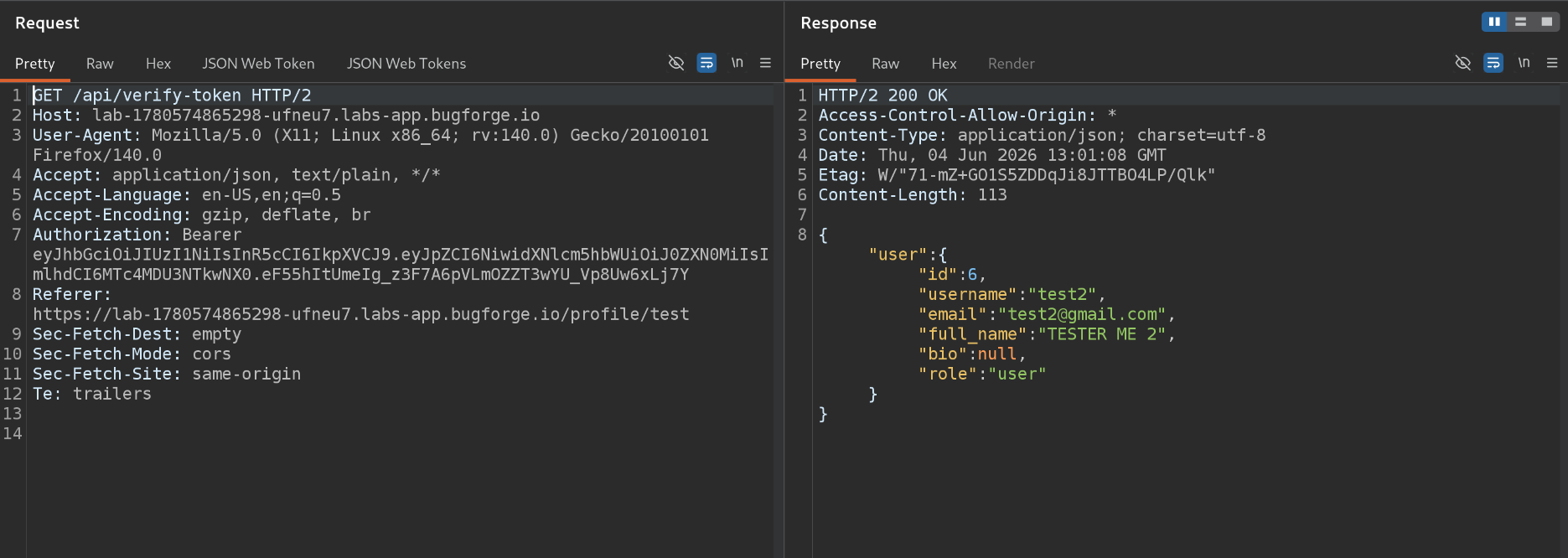This screenshot has height=558, width=1568.
Task: Select combined tabbed layout icon
Action: tap(1547, 22)
